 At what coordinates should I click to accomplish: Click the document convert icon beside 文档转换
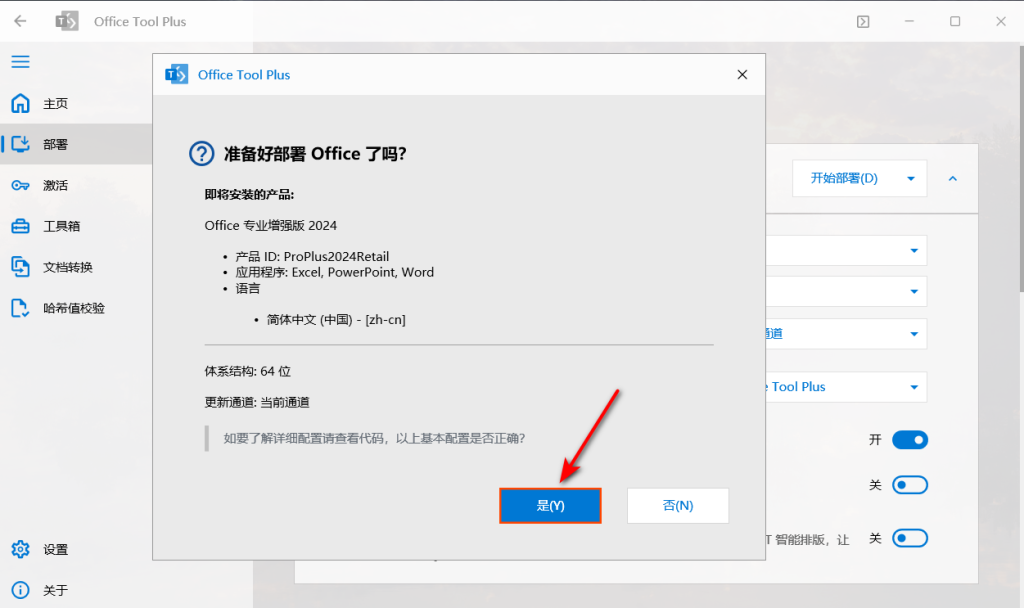(20, 267)
